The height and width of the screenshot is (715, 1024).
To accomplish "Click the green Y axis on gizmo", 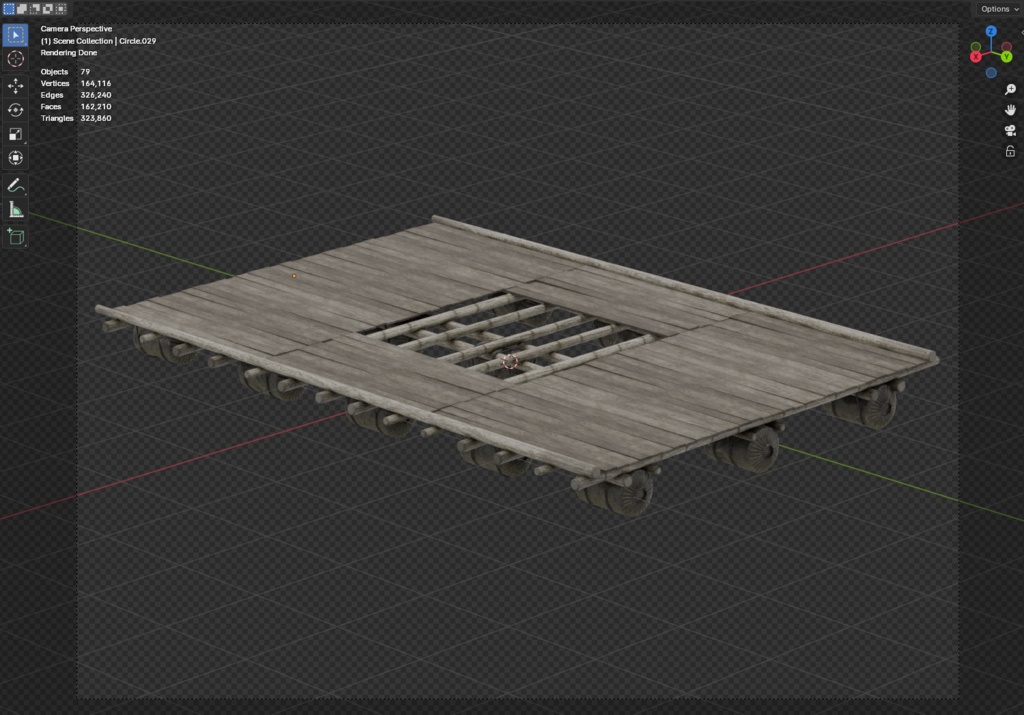I will 1006,57.
